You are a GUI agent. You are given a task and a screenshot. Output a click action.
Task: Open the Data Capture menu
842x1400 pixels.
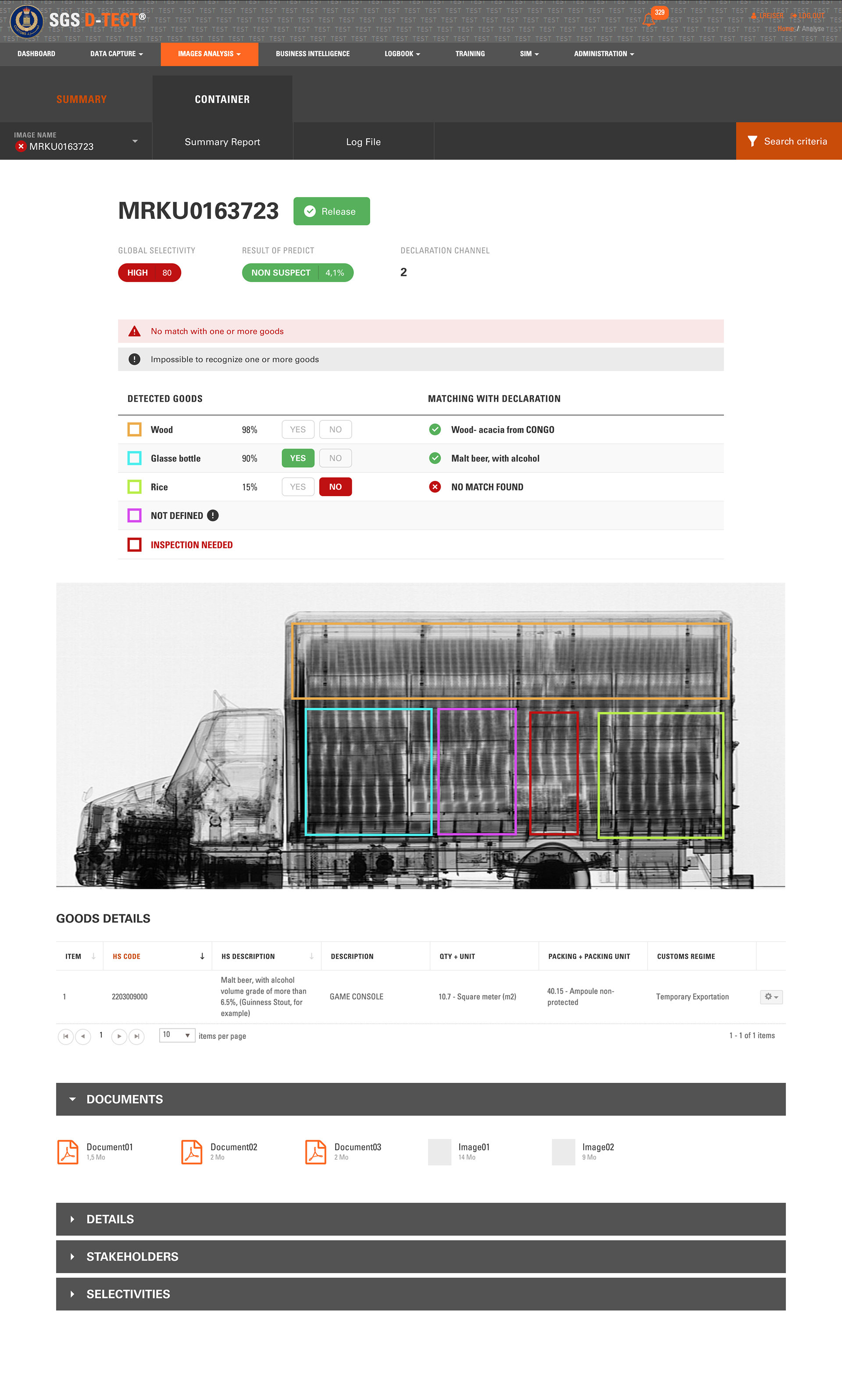click(x=116, y=54)
